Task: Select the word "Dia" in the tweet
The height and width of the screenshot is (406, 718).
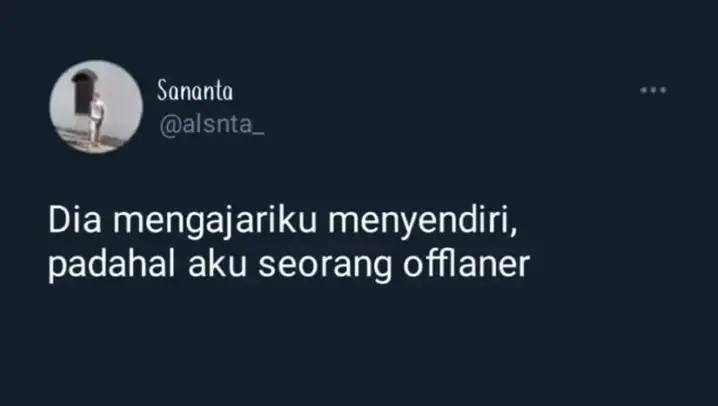Action: click(75, 221)
